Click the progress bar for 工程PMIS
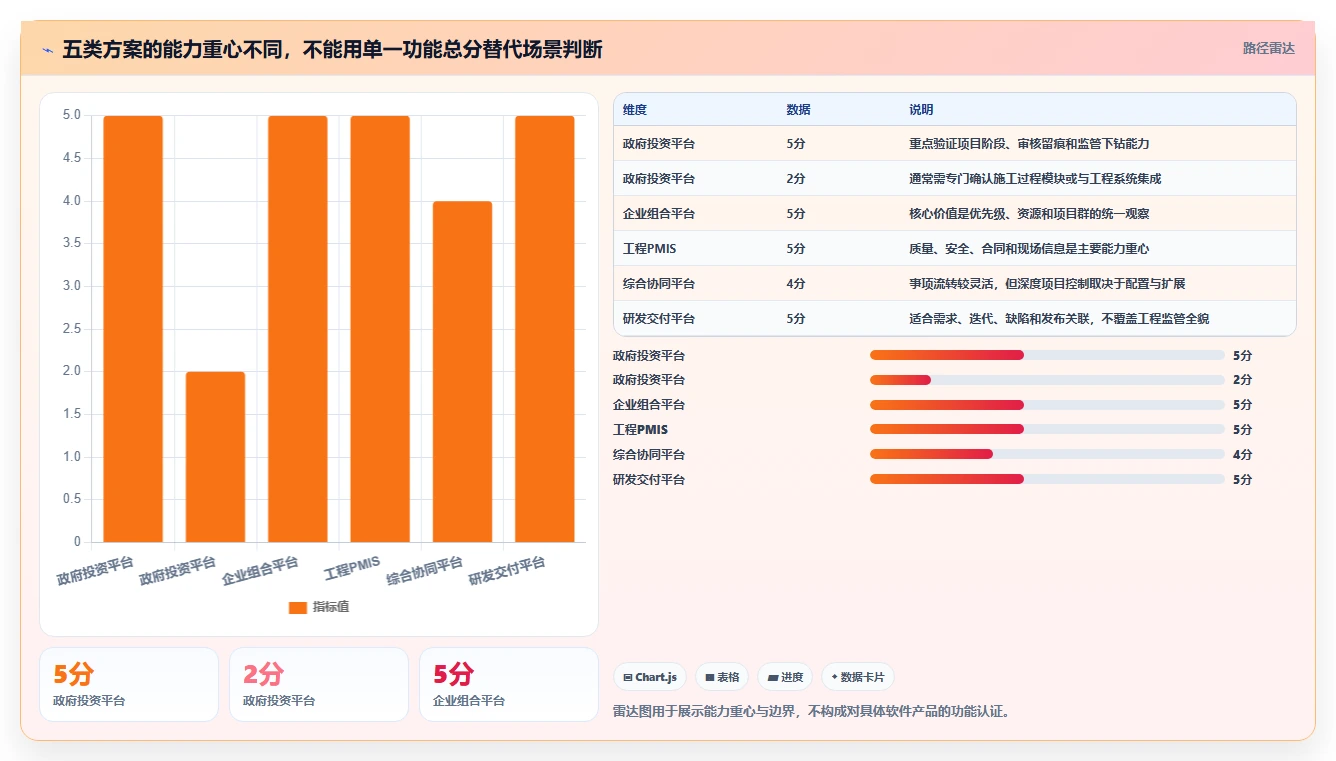This screenshot has height=761, width=1336. pos(1047,430)
